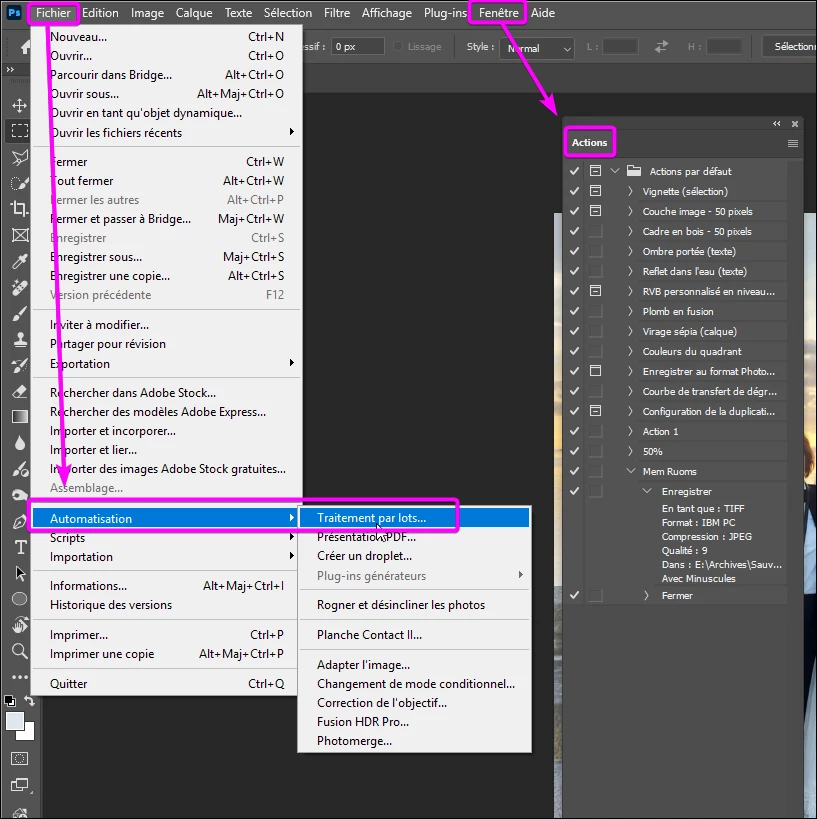The height and width of the screenshot is (819, 817).
Task: Open the Actions panel hamburger menu
Action: (x=792, y=143)
